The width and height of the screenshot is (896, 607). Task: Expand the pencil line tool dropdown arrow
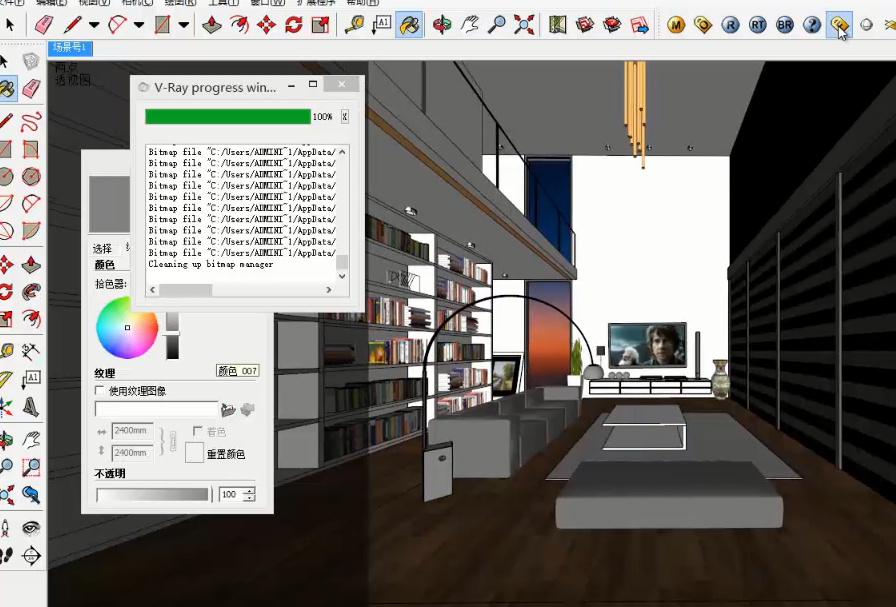[x=94, y=24]
